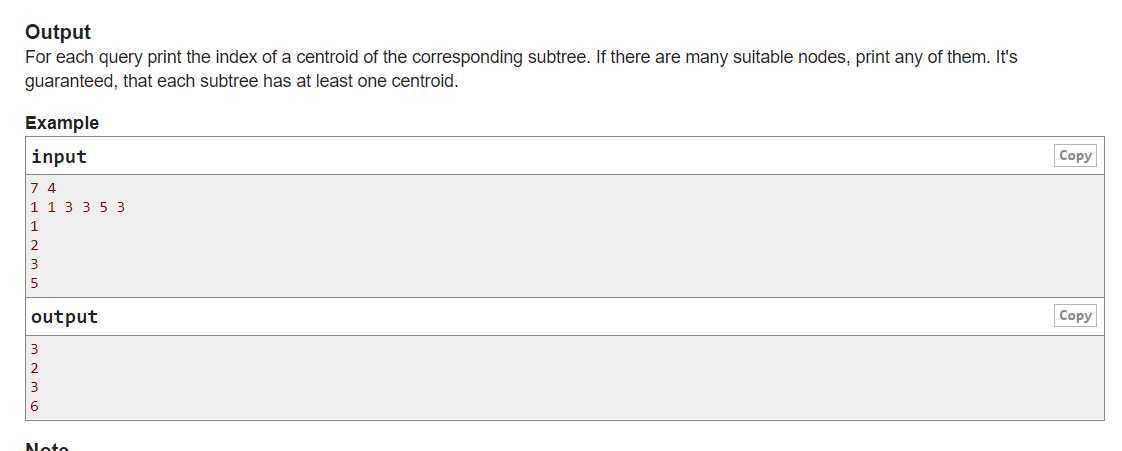Click the bold "Output" section heading
Image resolution: width=1122 pixels, height=451 pixels.
(58, 32)
